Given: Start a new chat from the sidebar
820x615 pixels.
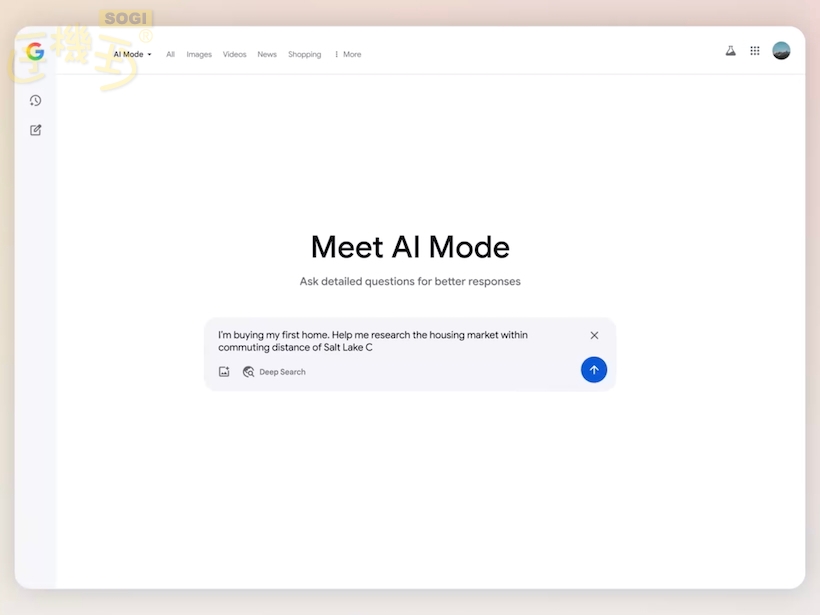Looking at the screenshot, I should click(35, 129).
